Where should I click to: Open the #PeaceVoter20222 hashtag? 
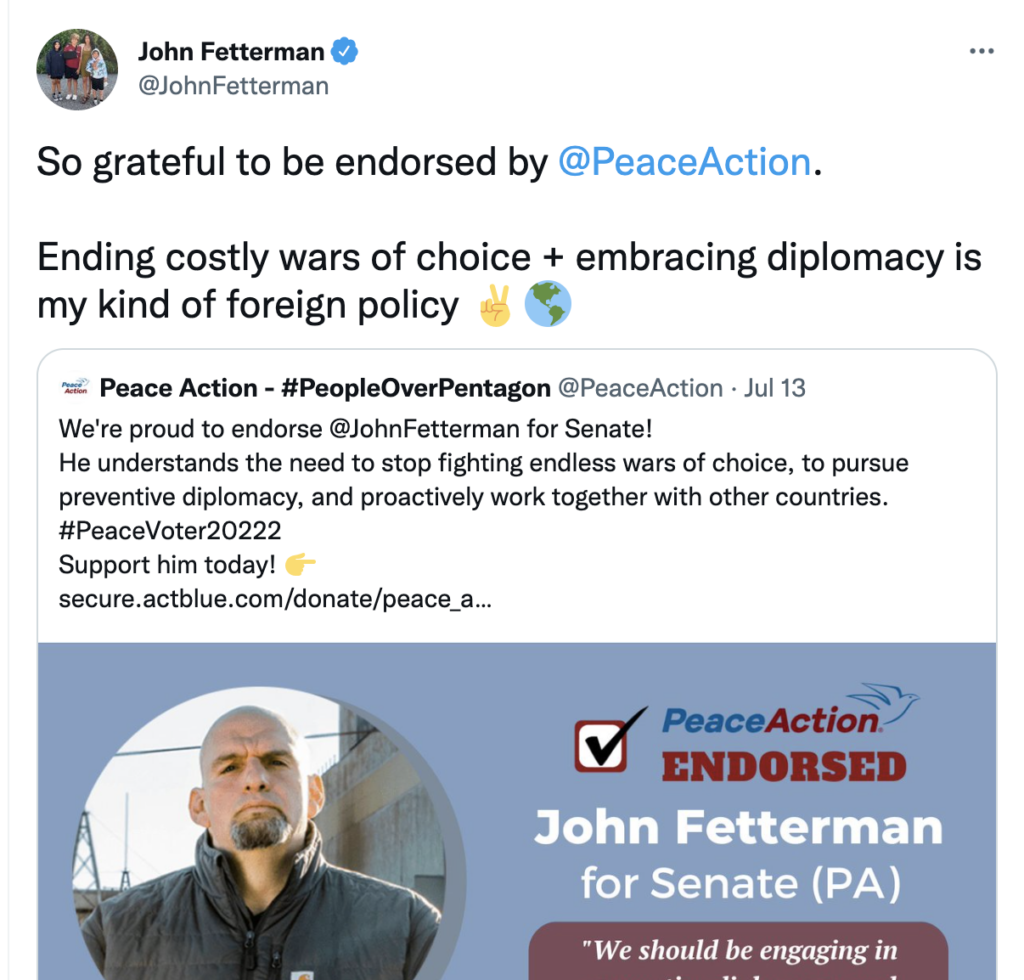[x=170, y=530]
